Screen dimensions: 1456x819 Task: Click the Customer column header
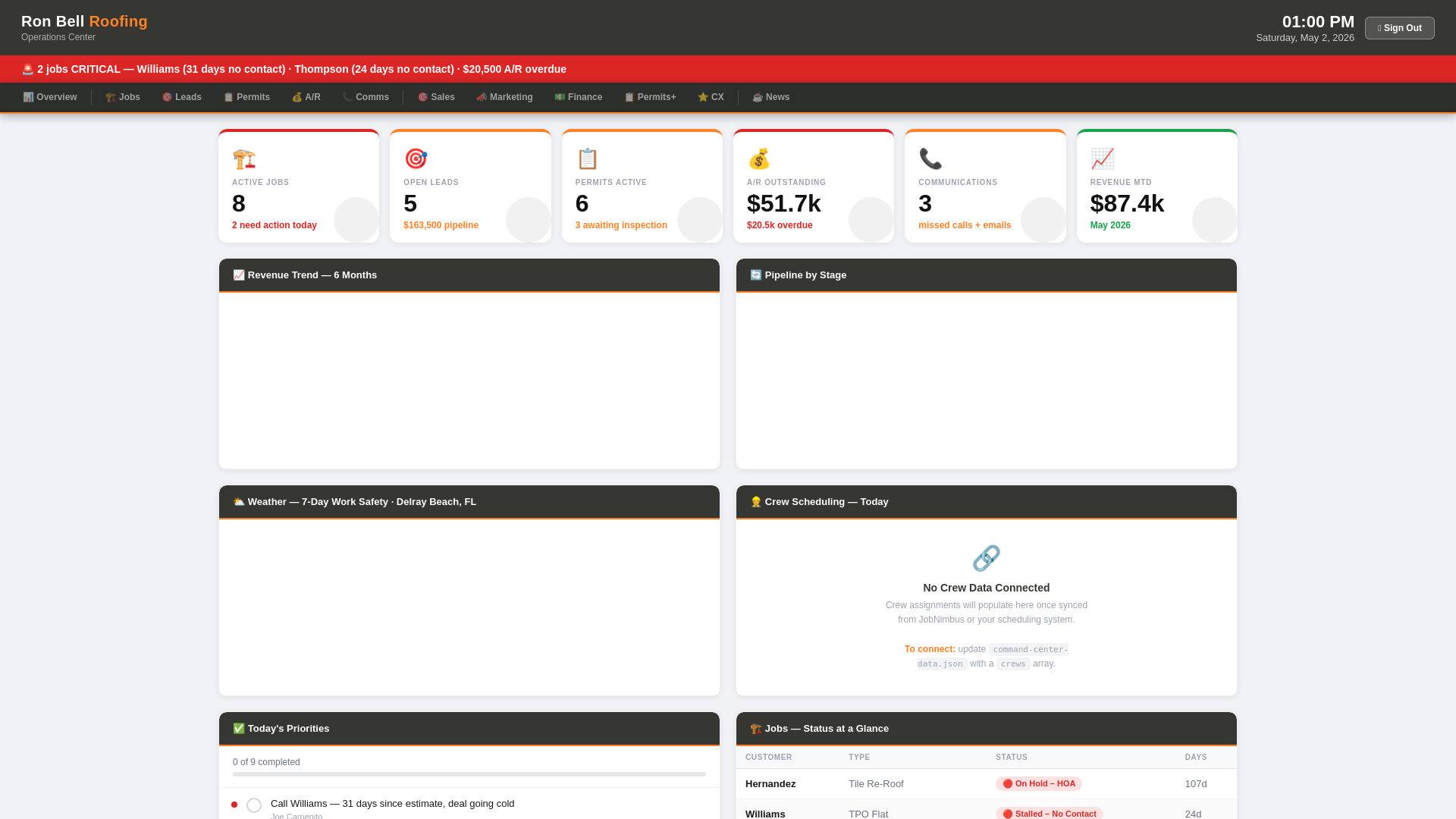(x=769, y=758)
